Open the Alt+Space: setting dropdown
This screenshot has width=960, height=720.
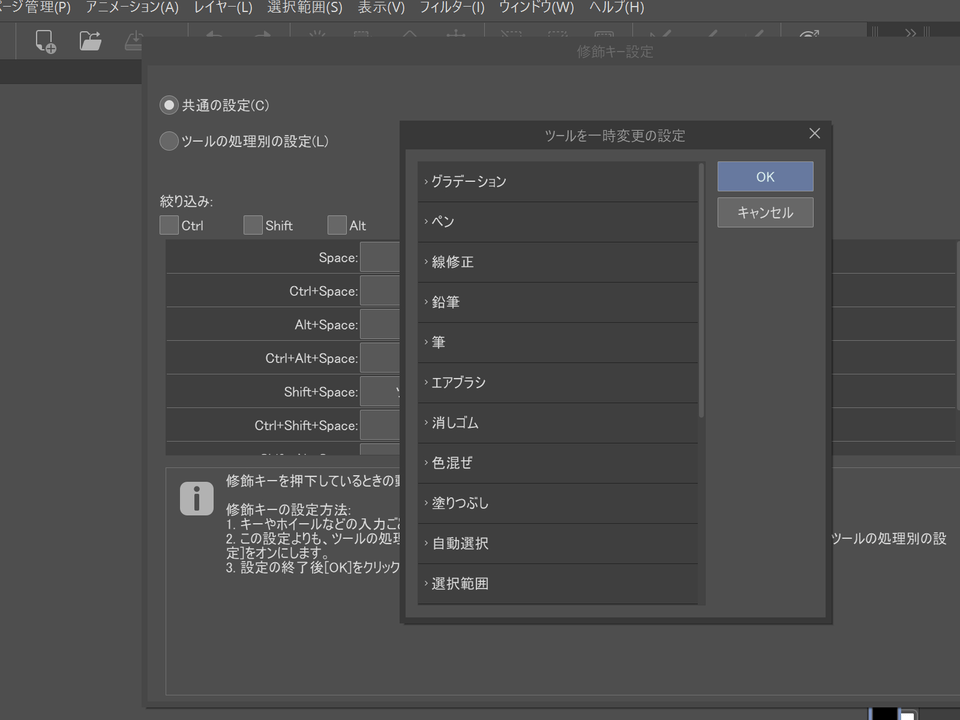coord(380,324)
